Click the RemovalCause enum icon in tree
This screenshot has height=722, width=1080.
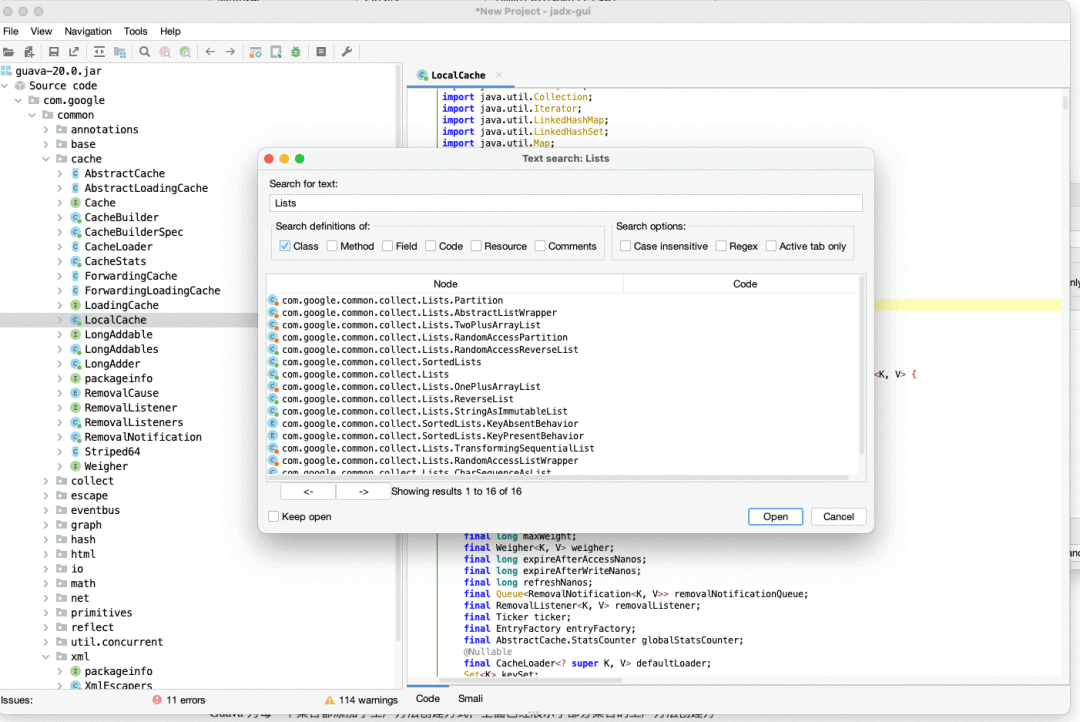click(76, 393)
